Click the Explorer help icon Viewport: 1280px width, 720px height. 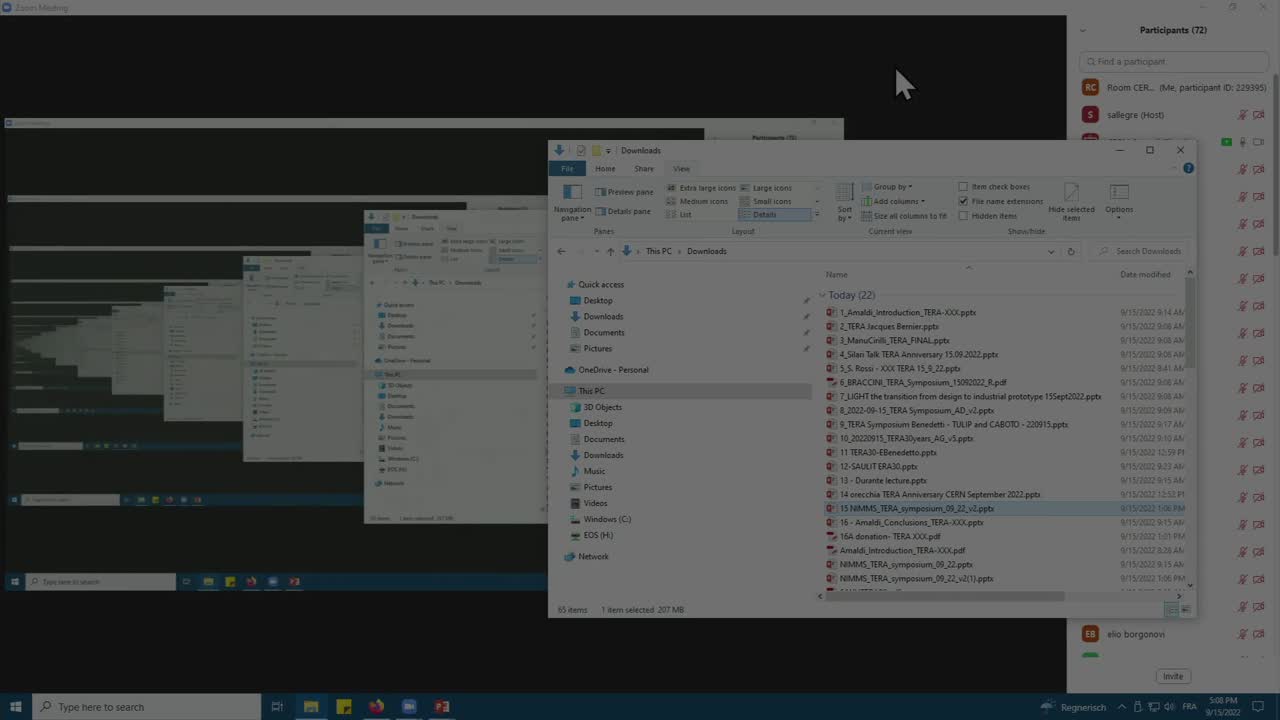pyautogui.click(x=1188, y=168)
